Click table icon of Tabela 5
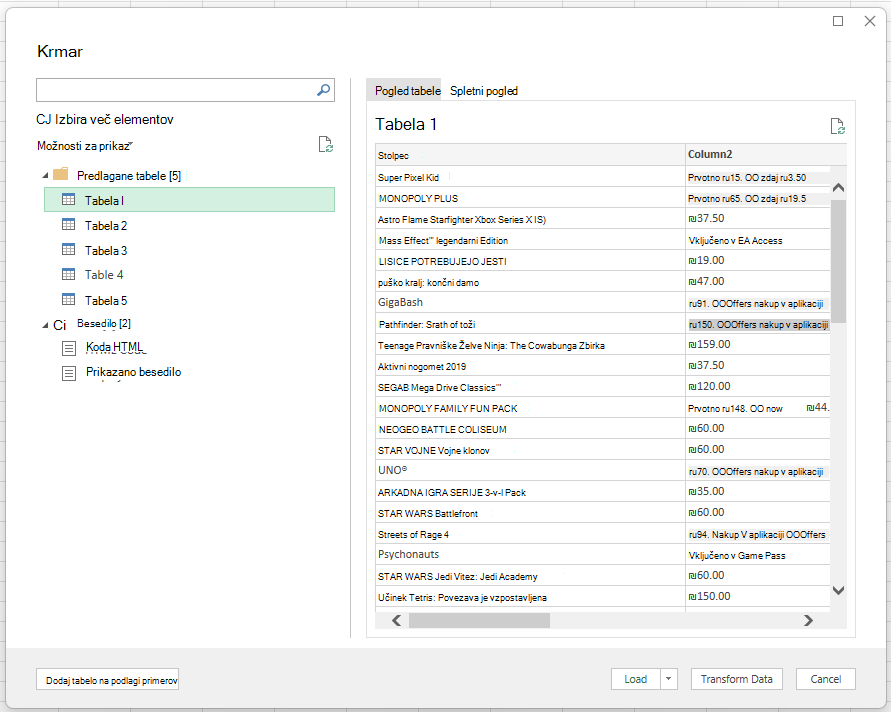Viewport: 891px width, 712px height. pos(68,299)
